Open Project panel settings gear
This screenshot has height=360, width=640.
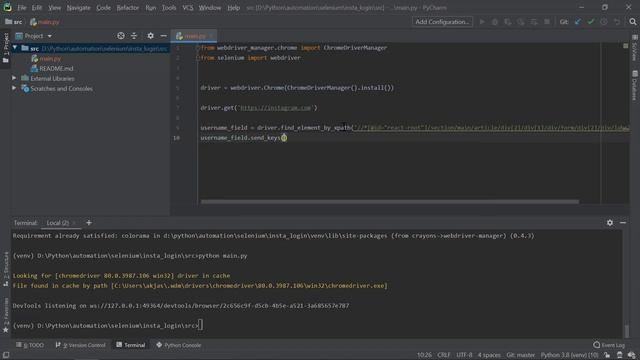pyautogui.click(x=150, y=36)
